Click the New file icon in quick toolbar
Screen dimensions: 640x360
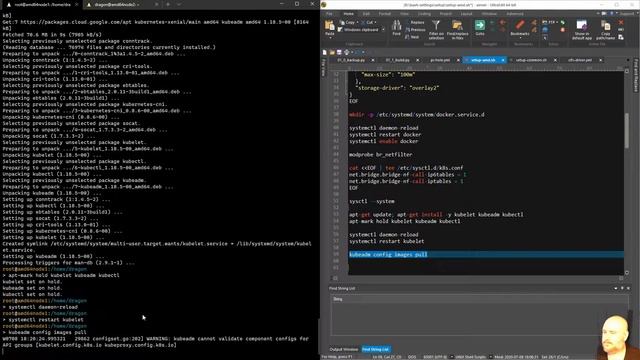click(x=325, y=52)
